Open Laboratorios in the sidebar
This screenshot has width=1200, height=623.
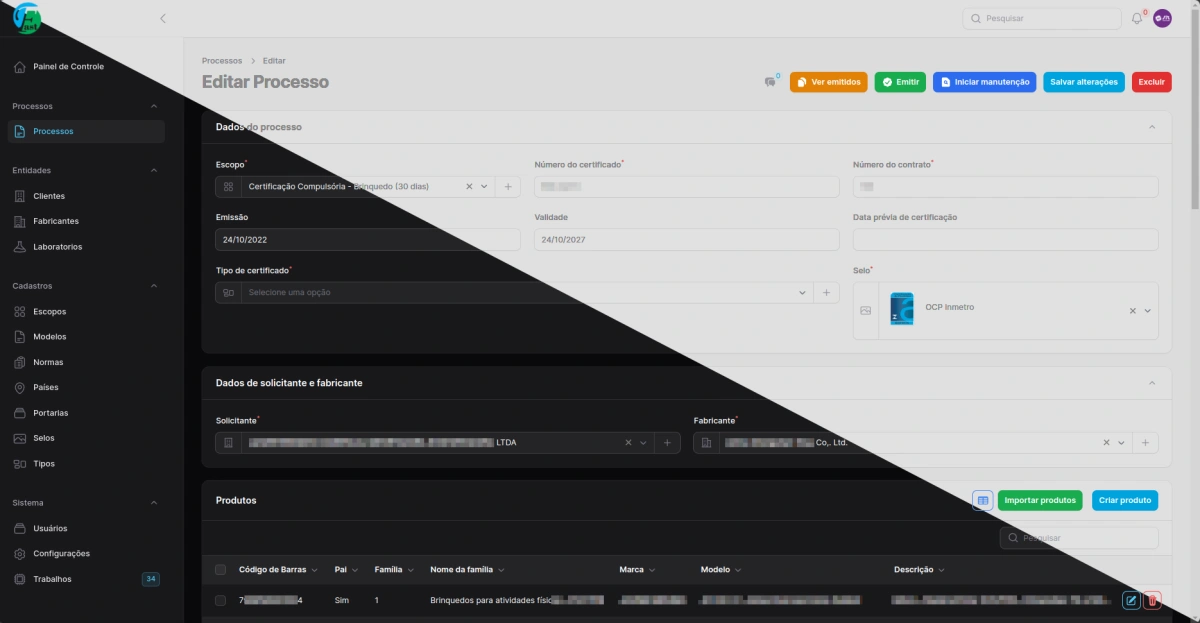coord(57,247)
